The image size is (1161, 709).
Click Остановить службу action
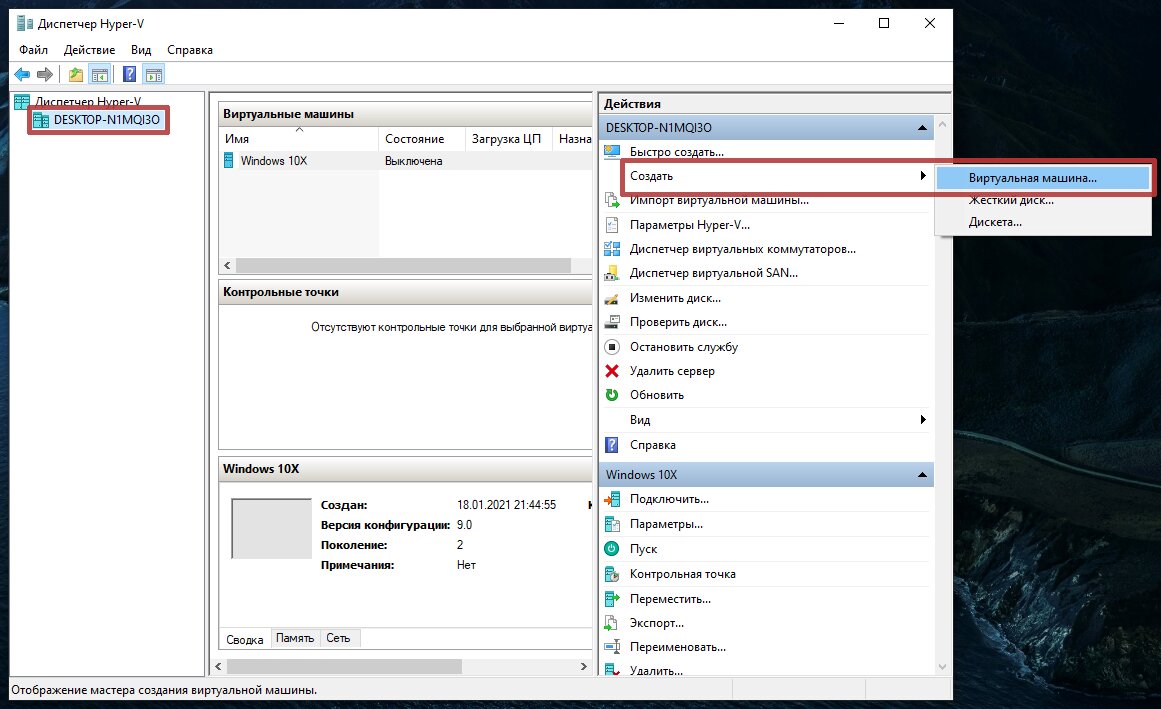click(683, 346)
